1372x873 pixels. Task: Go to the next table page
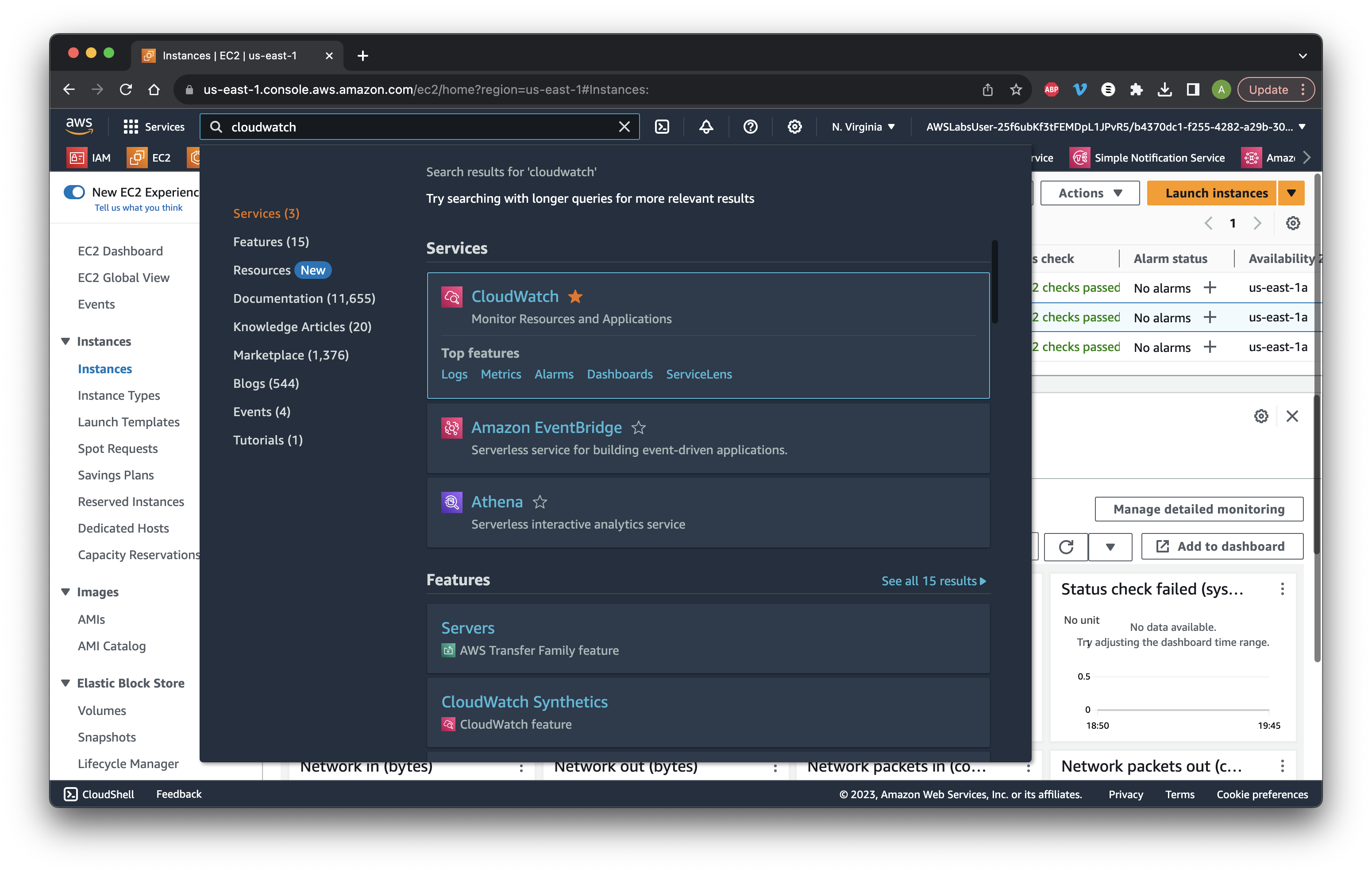coord(1257,223)
